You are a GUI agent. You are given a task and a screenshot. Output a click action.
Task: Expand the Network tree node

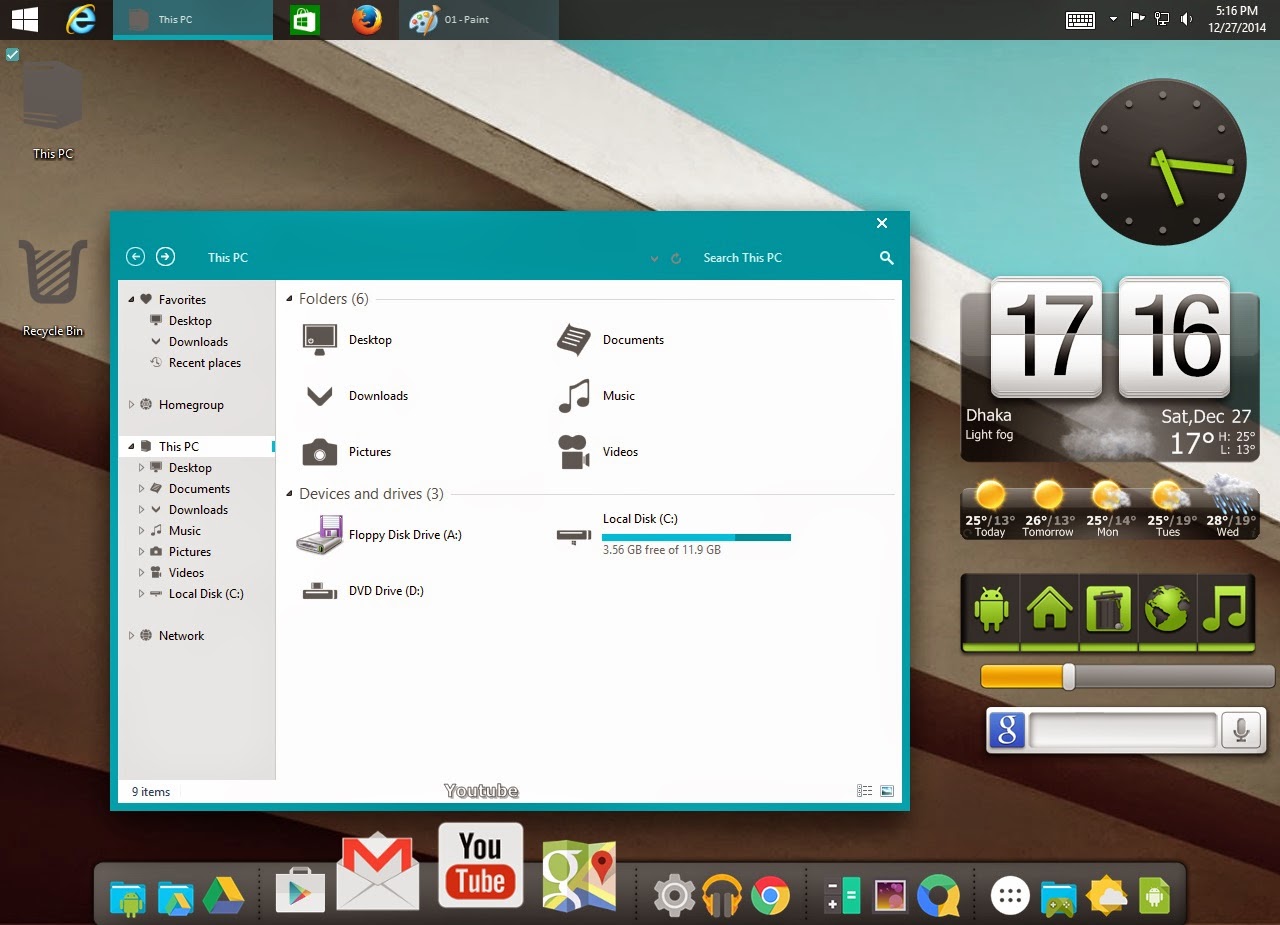tap(131, 636)
